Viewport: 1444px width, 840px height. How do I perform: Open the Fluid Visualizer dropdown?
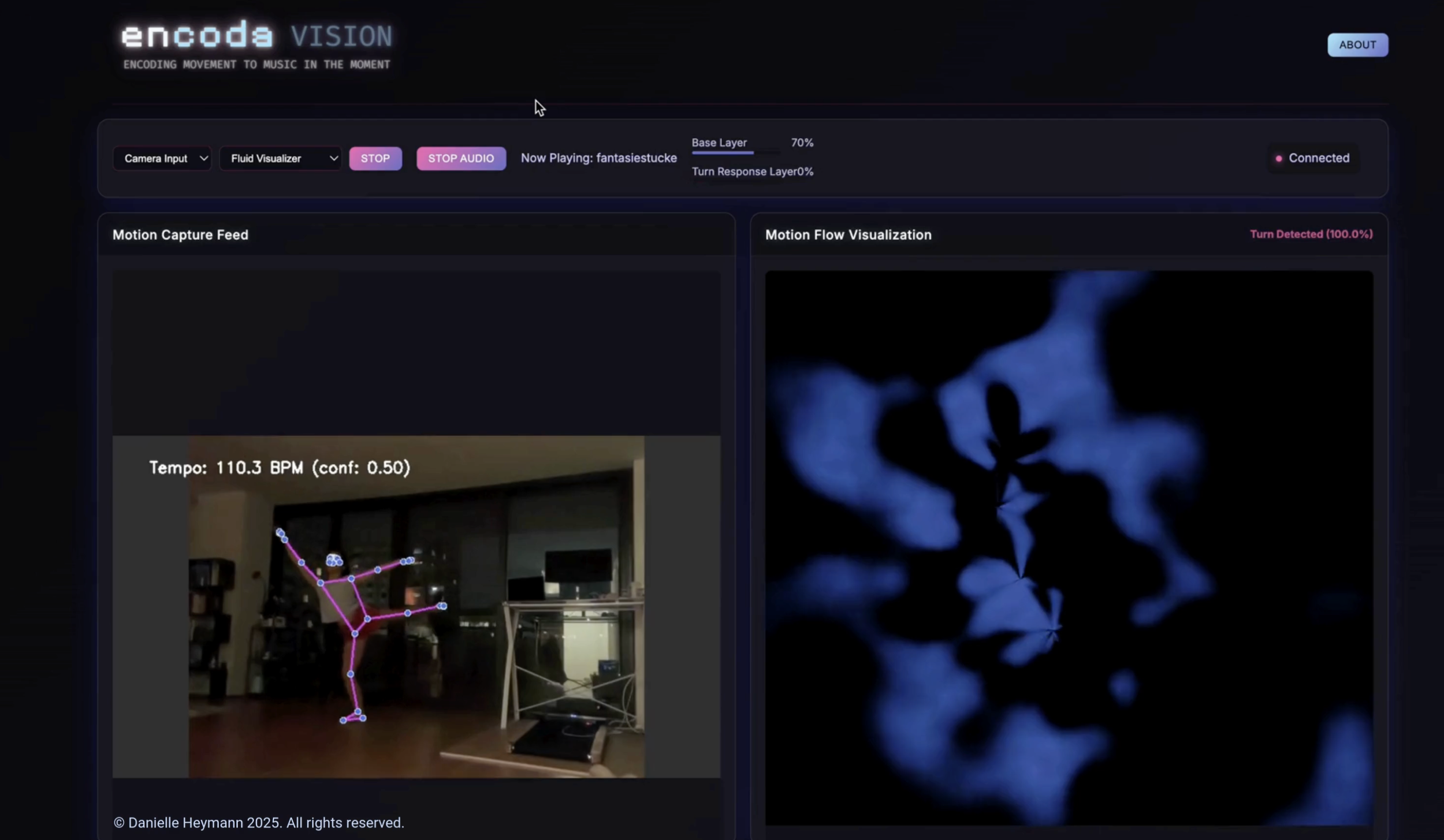[x=280, y=158]
